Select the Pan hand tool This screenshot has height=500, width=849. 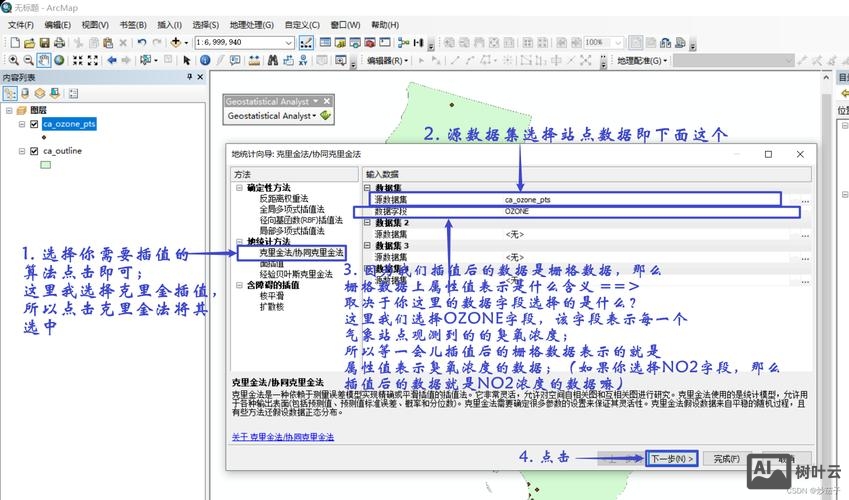tap(44, 60)
